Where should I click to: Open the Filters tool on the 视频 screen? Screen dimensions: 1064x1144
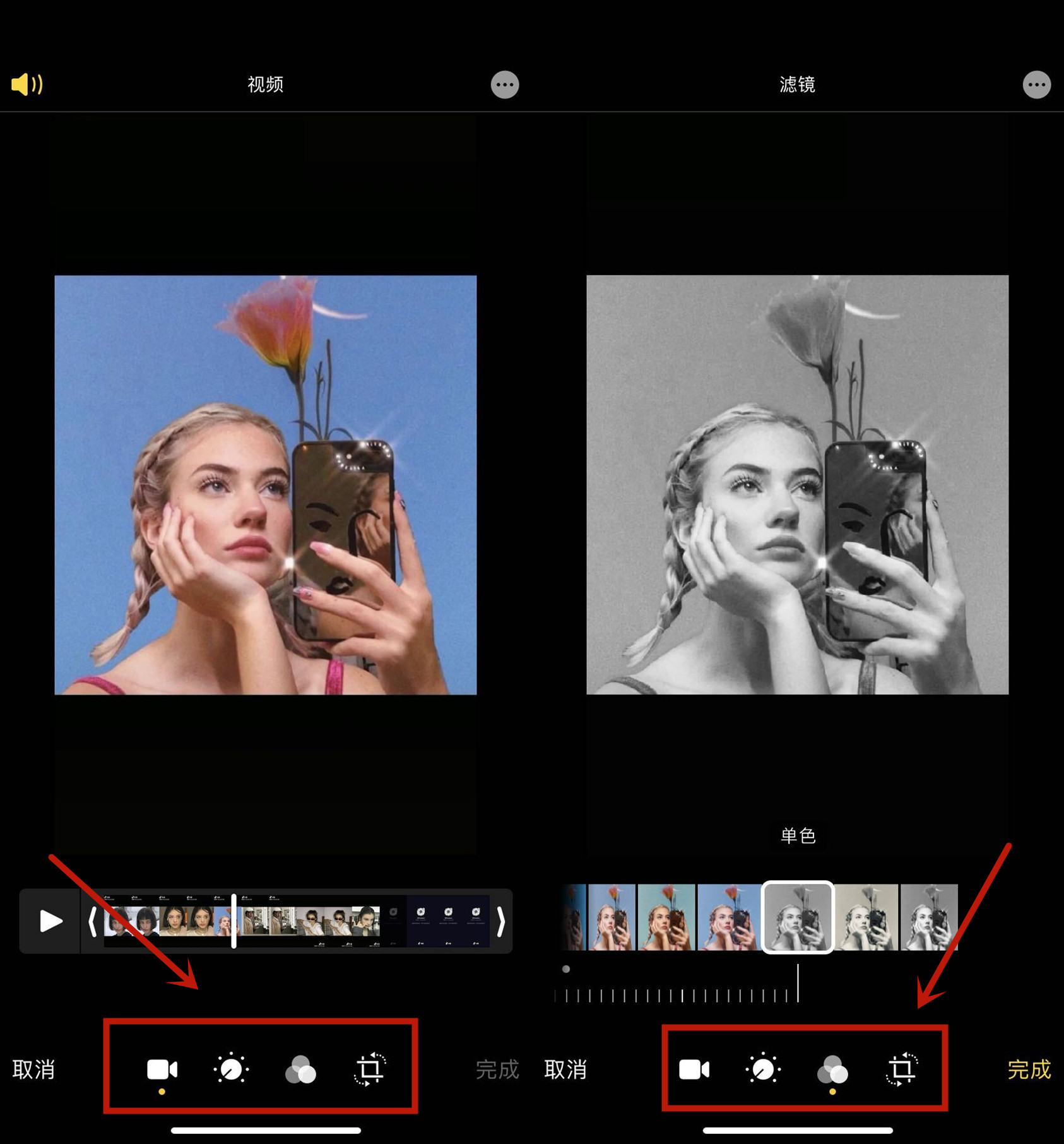300,1070
